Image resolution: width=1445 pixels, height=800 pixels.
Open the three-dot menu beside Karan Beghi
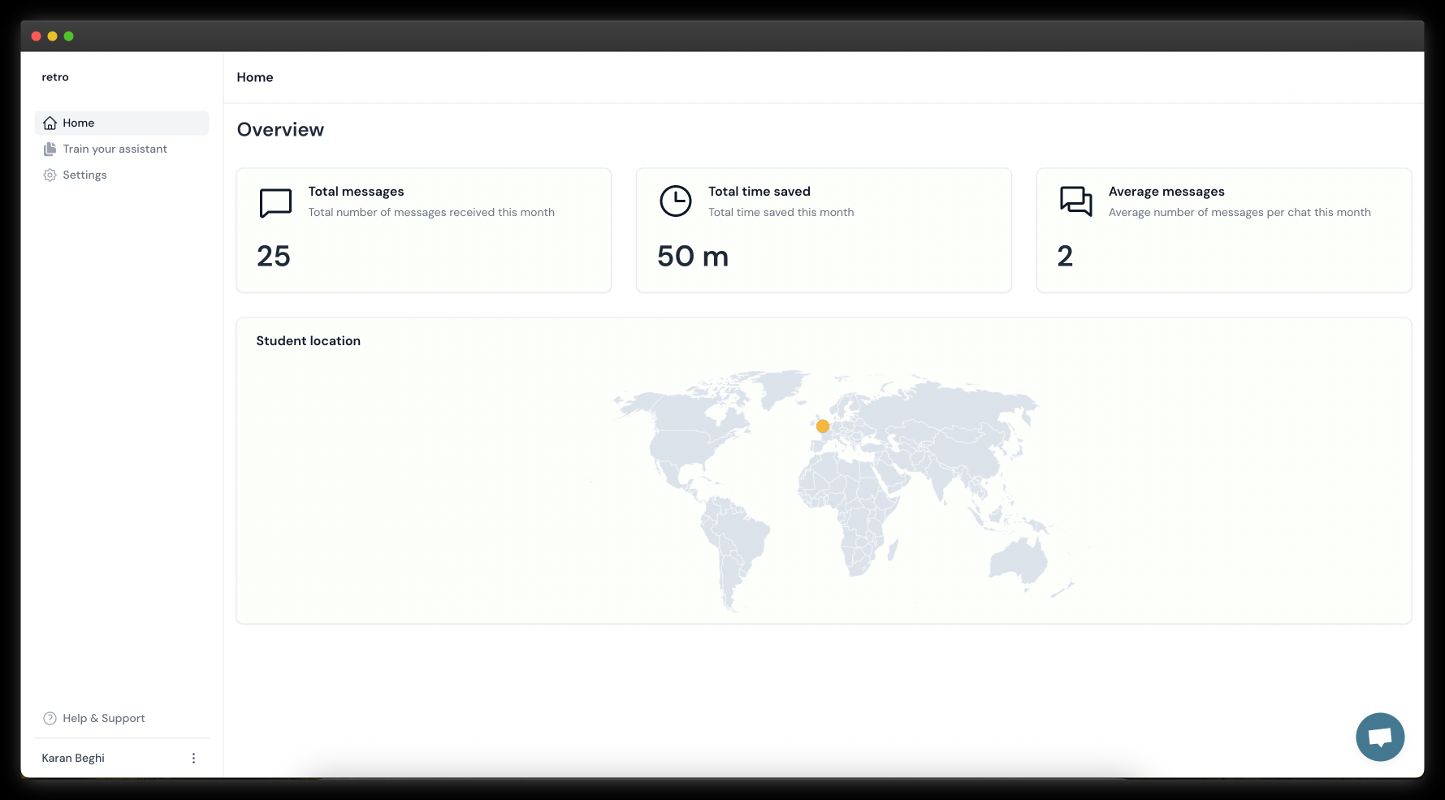194,758
